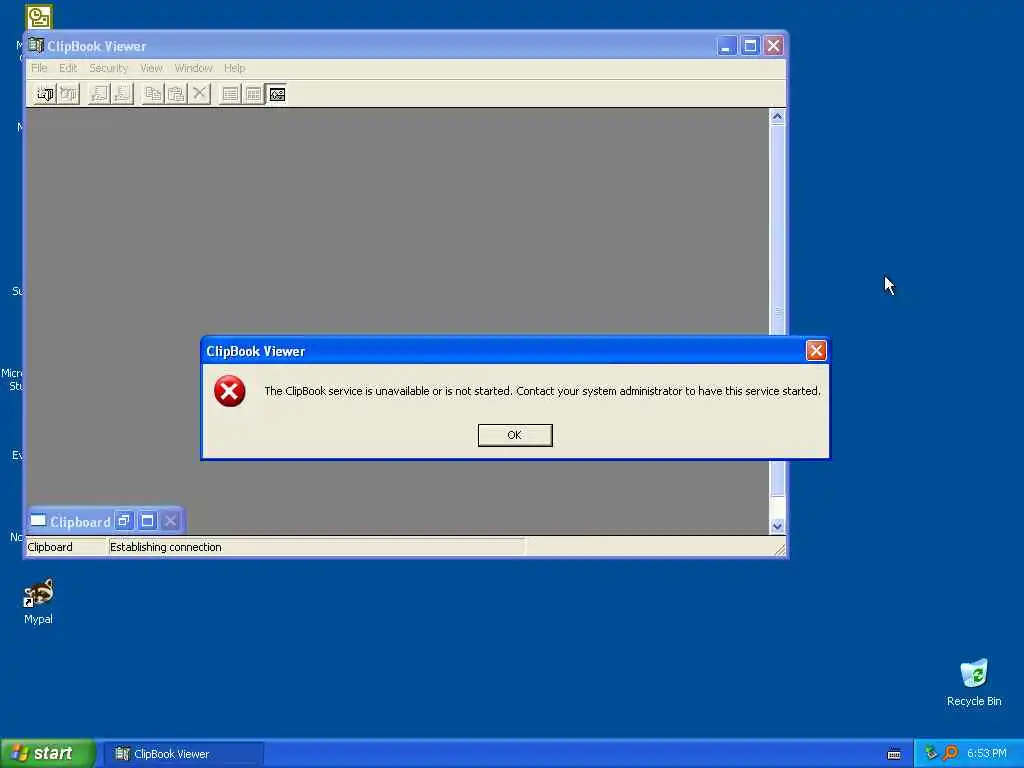This screenshot has height=768, width=1024.
Task: Click the Stop Sharing toolbar icon
Action: [x=123, y=95]
